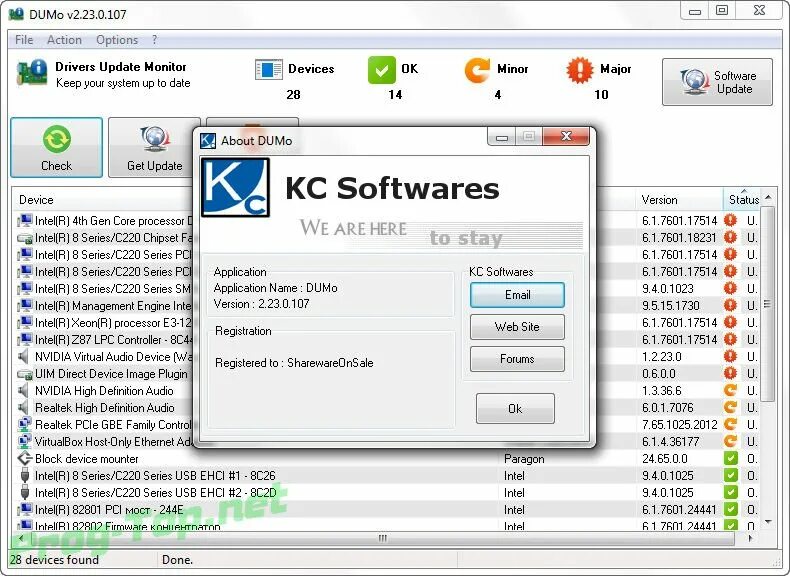Viewport: 790px width, 576px height.
Task: Click version cell 6.0.1.7076
Action: tap(668, 408)
